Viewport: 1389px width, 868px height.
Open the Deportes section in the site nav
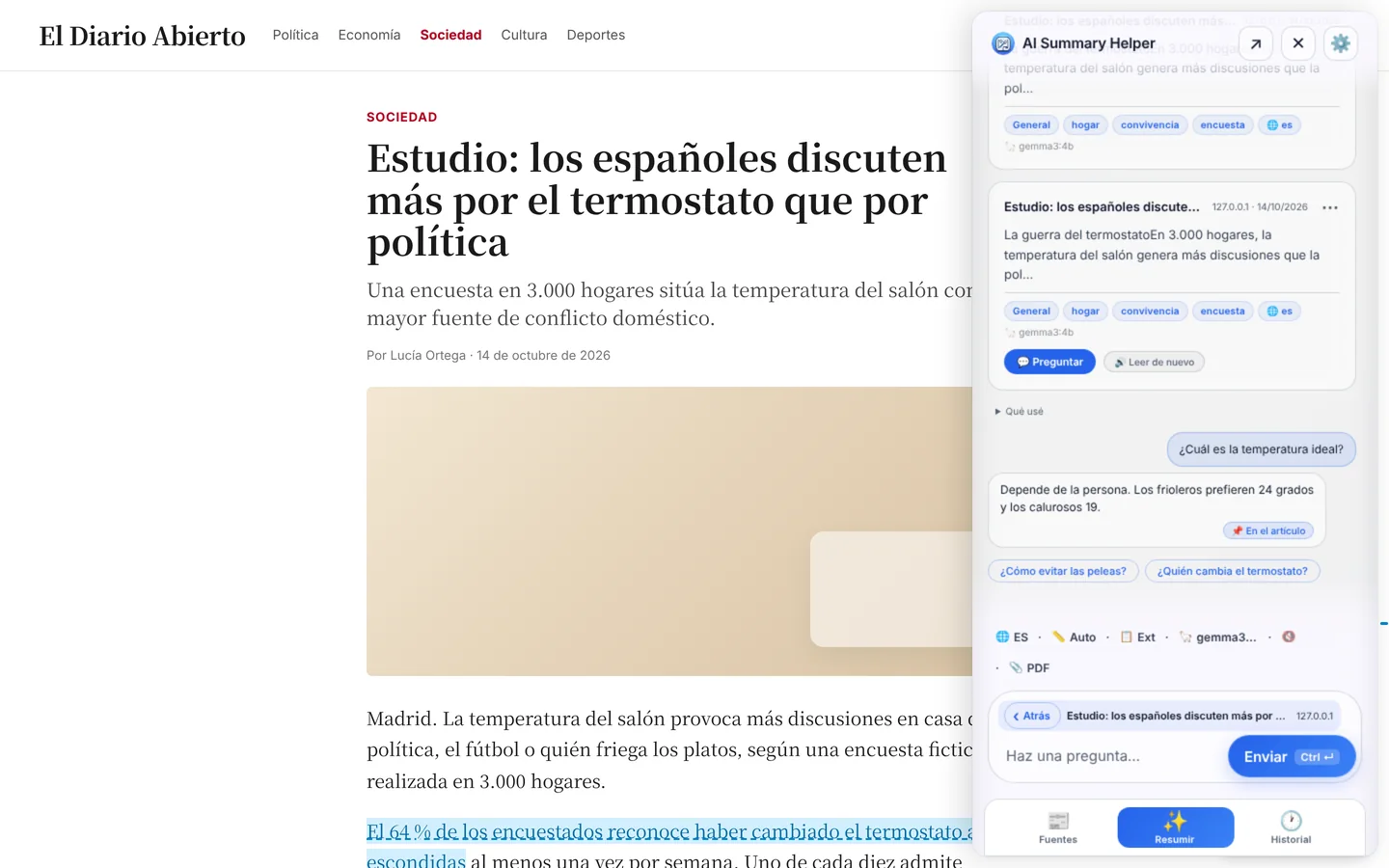[x=596, y=35]
